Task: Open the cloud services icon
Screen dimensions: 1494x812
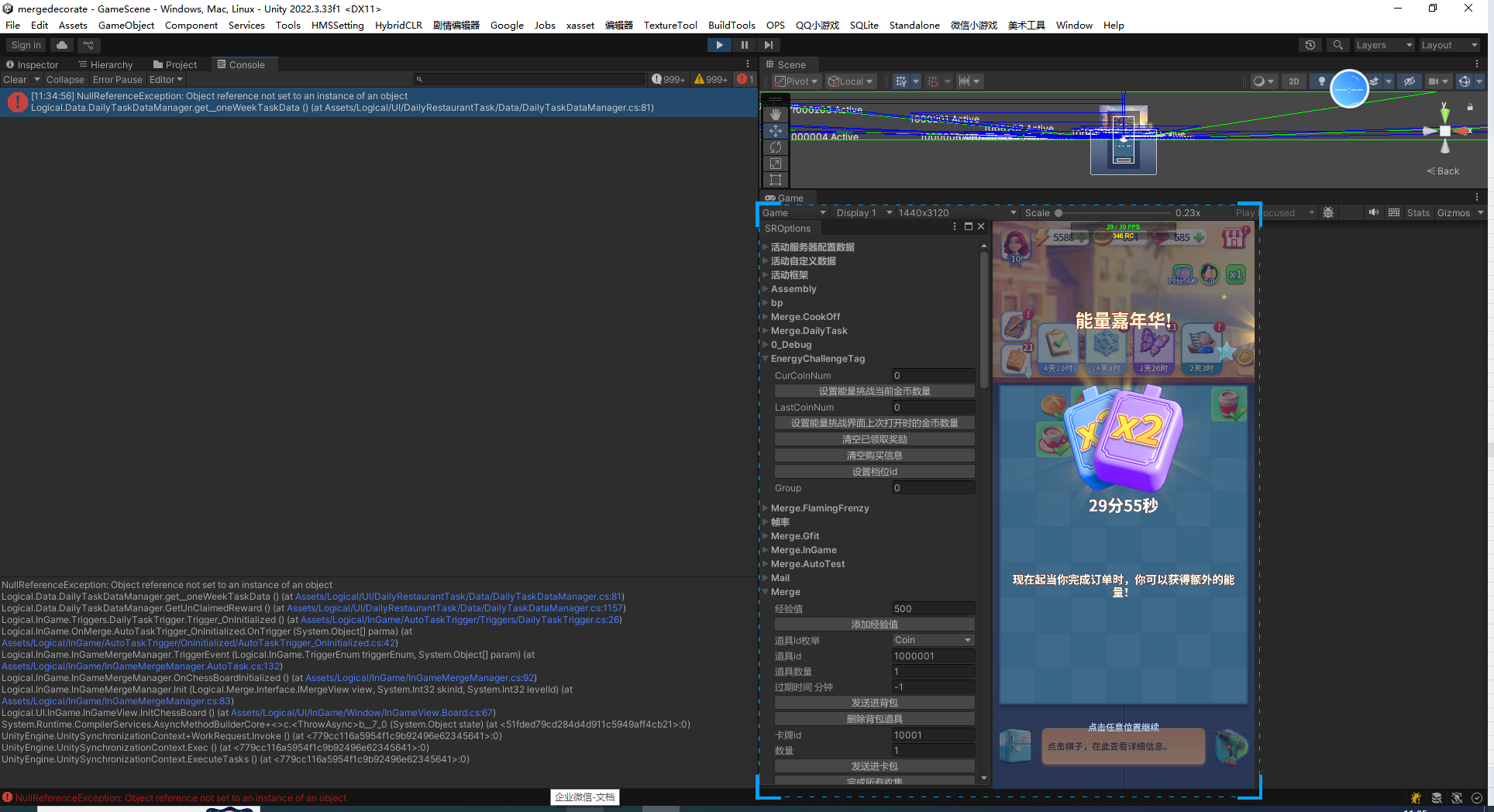Action: click(x=62, y=45)
